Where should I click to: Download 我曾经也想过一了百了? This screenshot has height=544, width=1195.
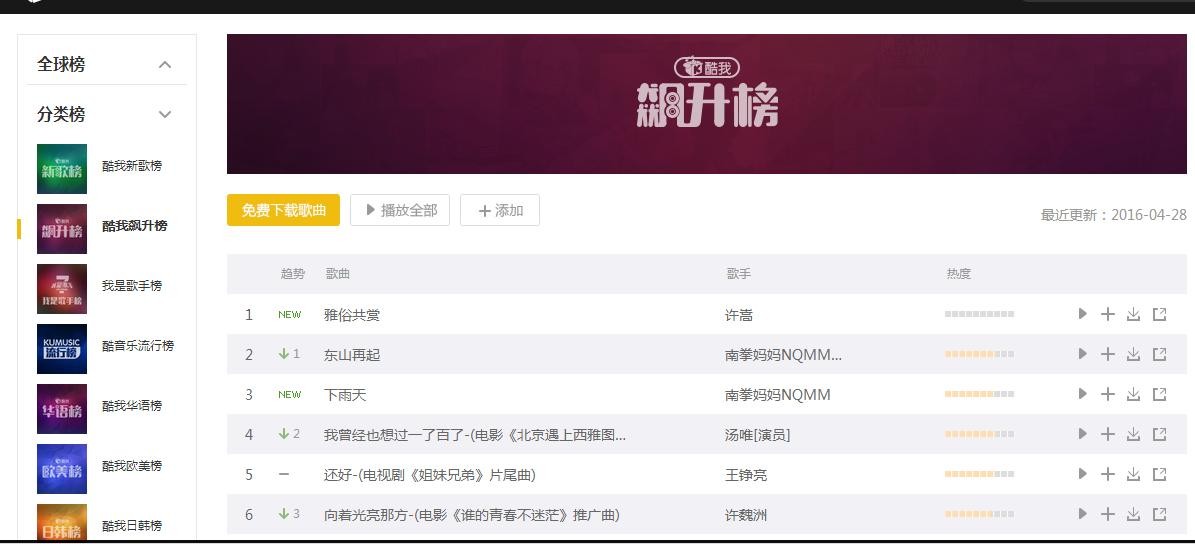pos(1133,434)
